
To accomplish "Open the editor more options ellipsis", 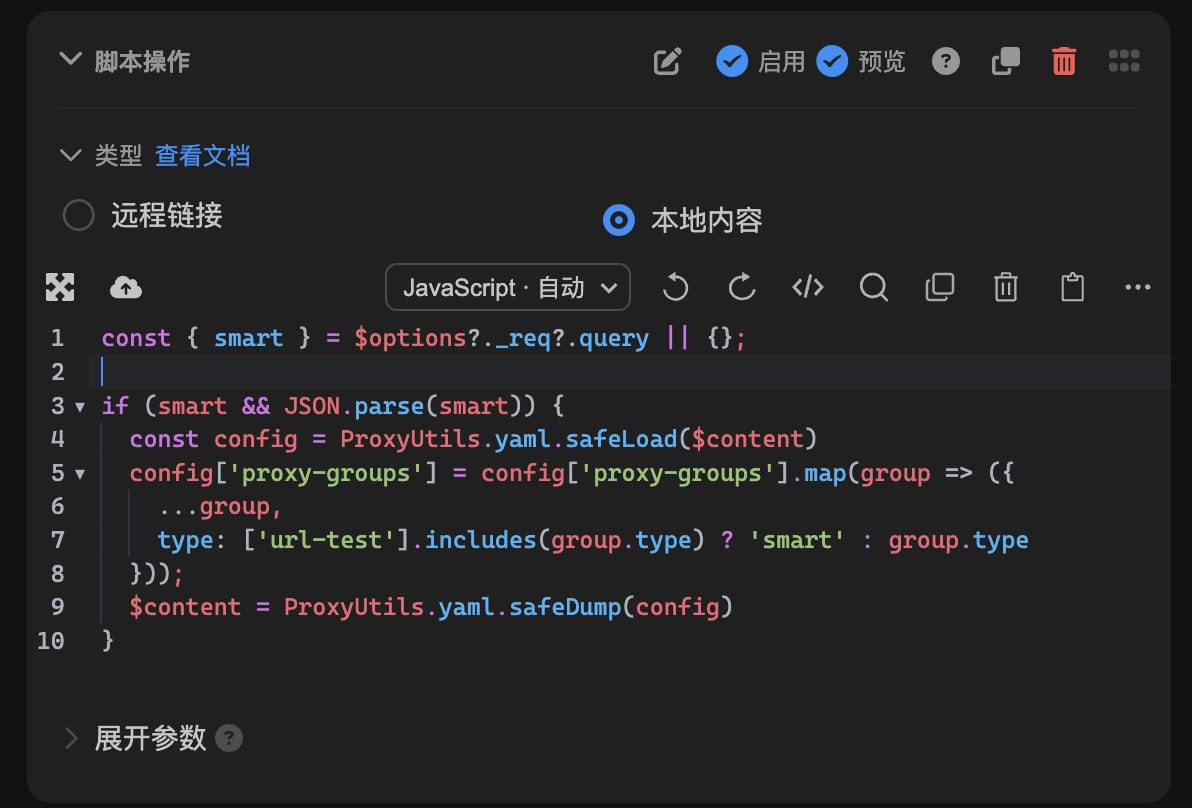I will (1137, 287).
